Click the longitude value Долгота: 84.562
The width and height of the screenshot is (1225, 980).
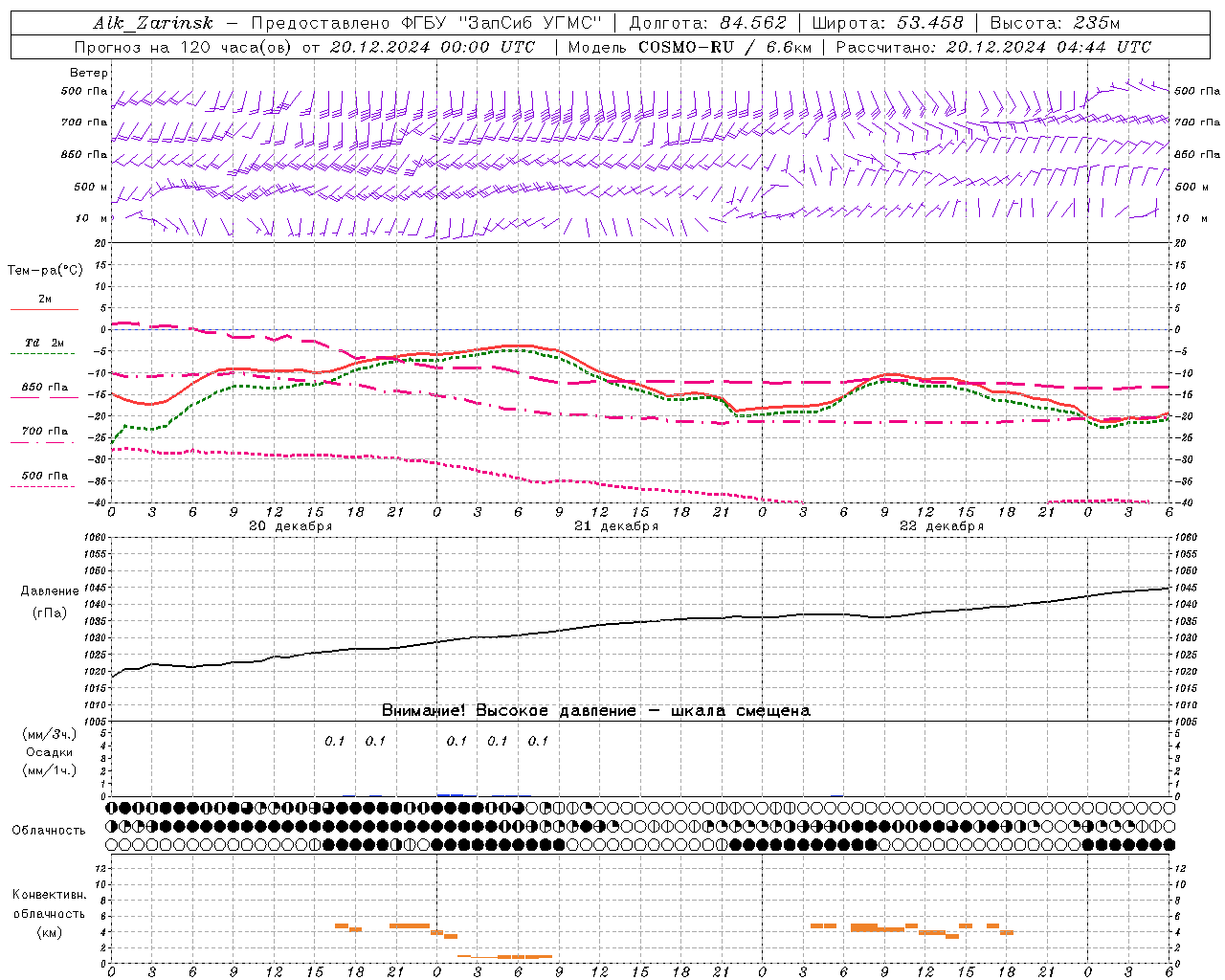click(x=707, y=23)
